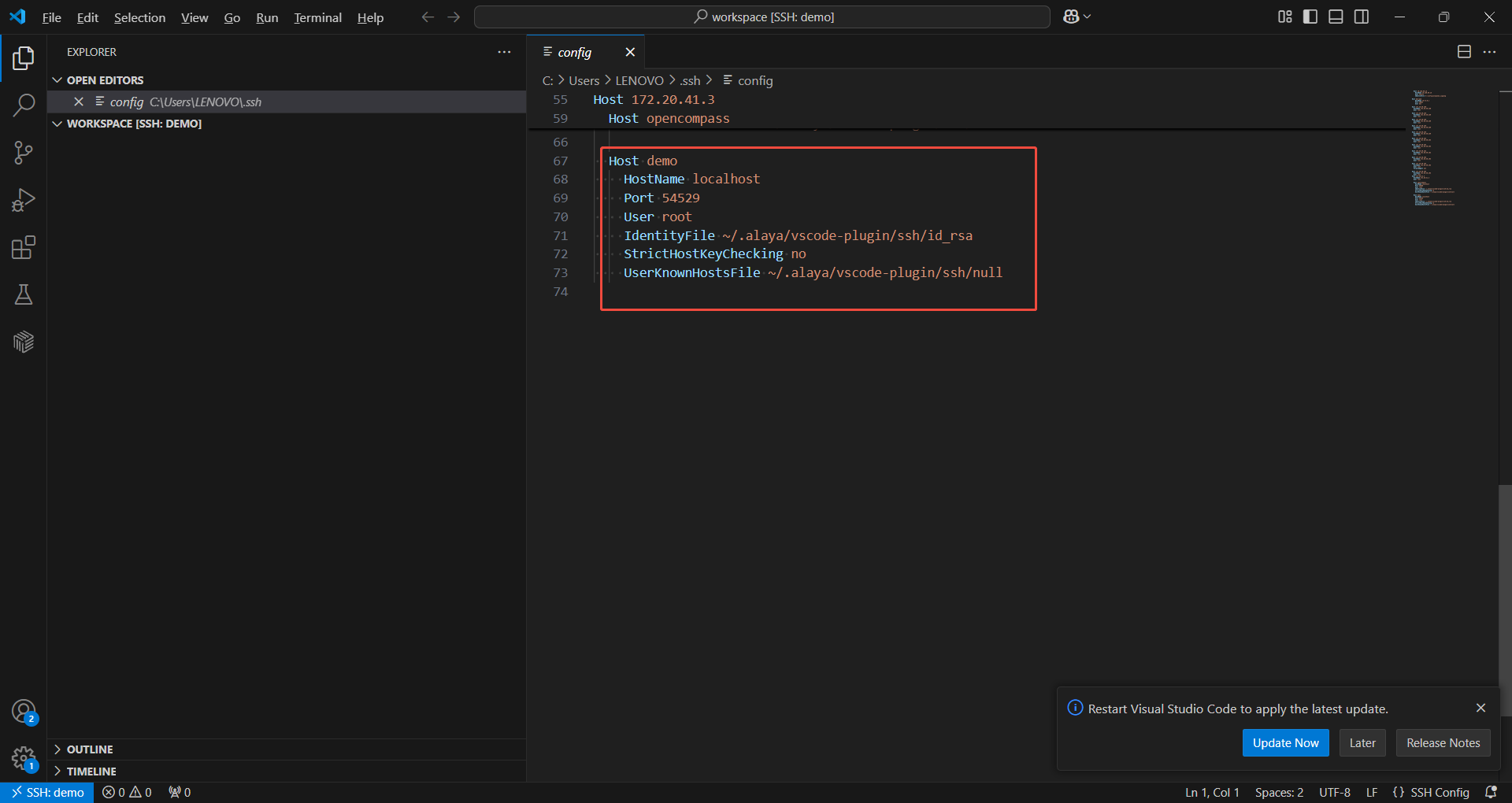Click the notifications bell in status bar

[x=1491, y=792]
